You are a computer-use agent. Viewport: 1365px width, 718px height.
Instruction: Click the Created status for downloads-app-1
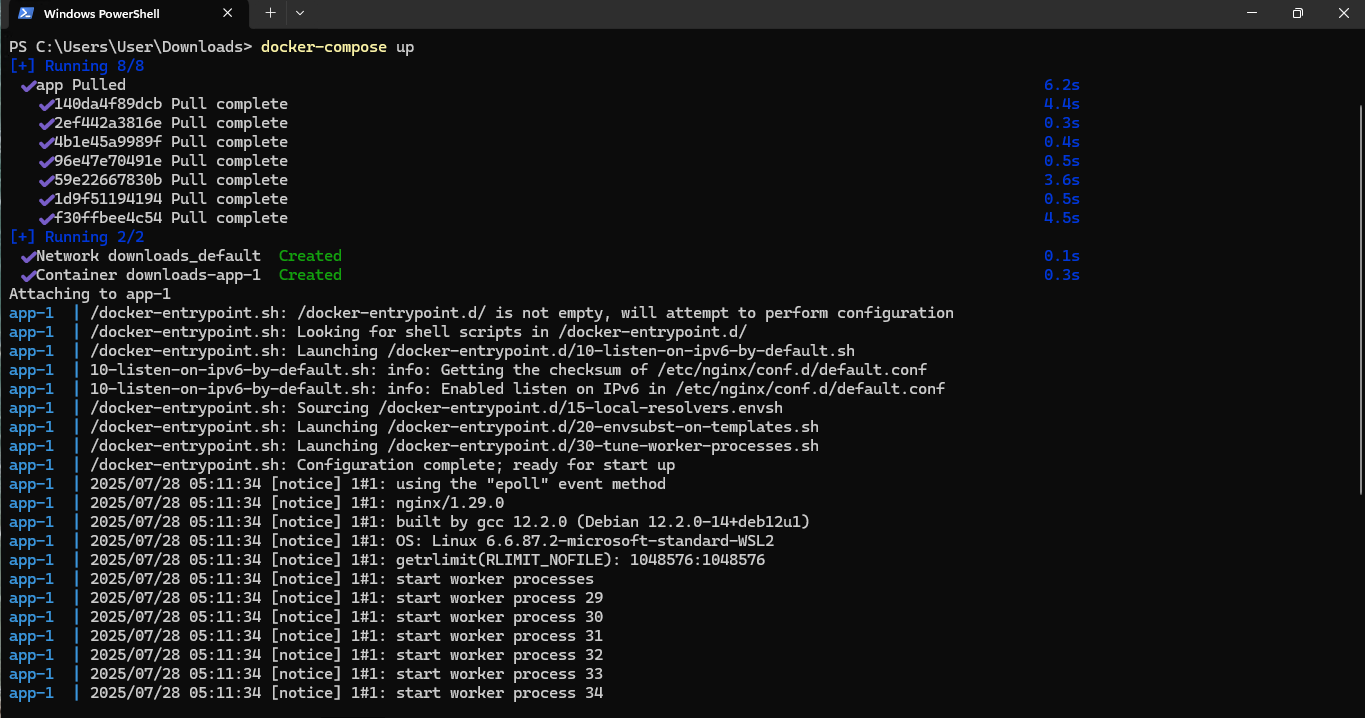(310, 275)
